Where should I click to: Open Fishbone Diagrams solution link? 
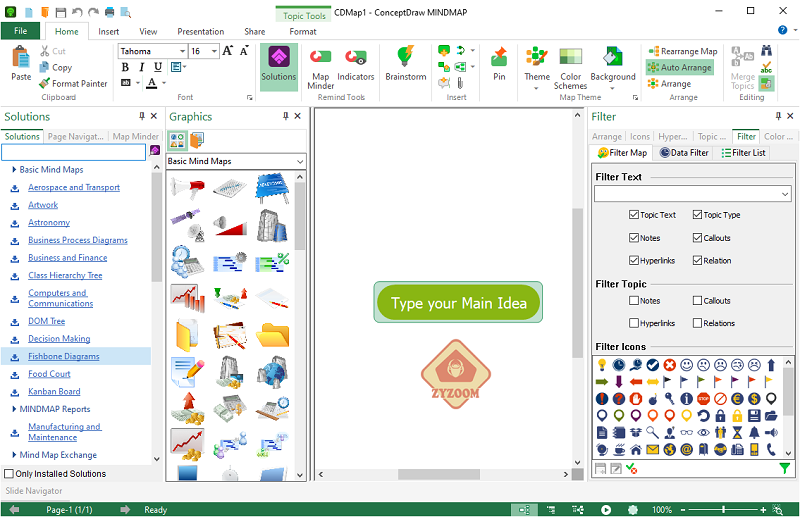pos(64,356)
